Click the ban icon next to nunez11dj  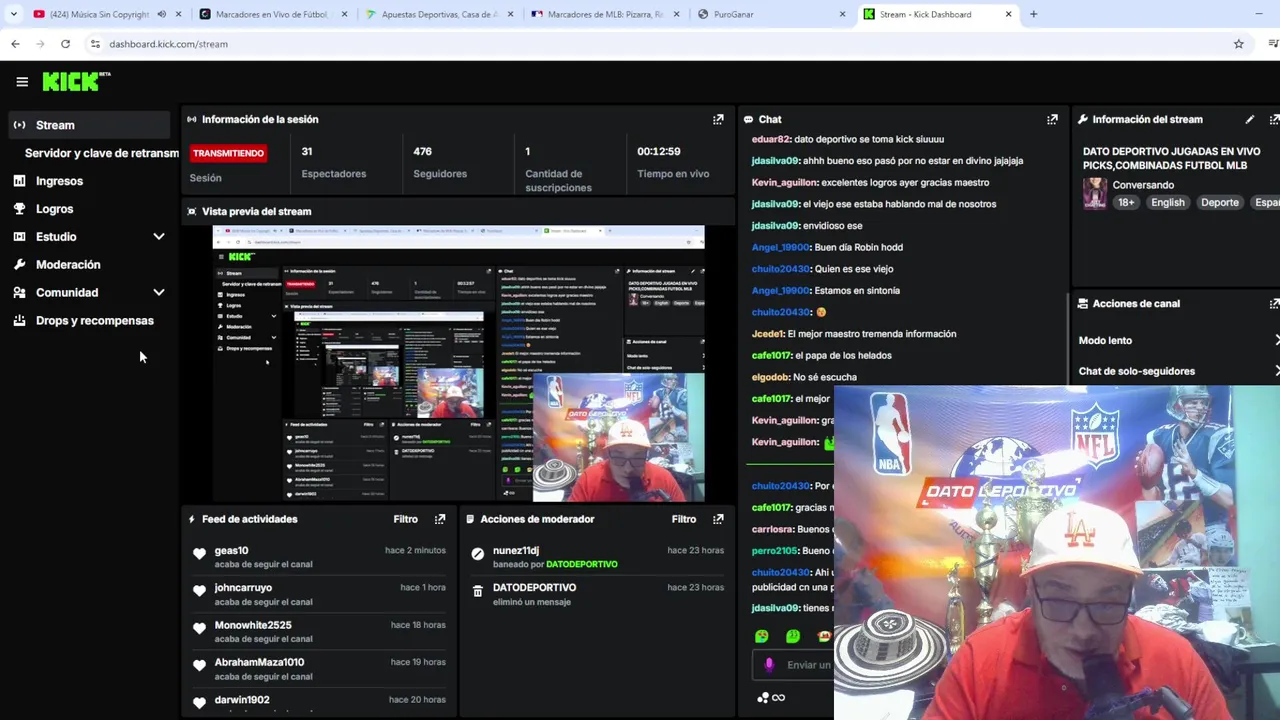(x=477, y=554)
